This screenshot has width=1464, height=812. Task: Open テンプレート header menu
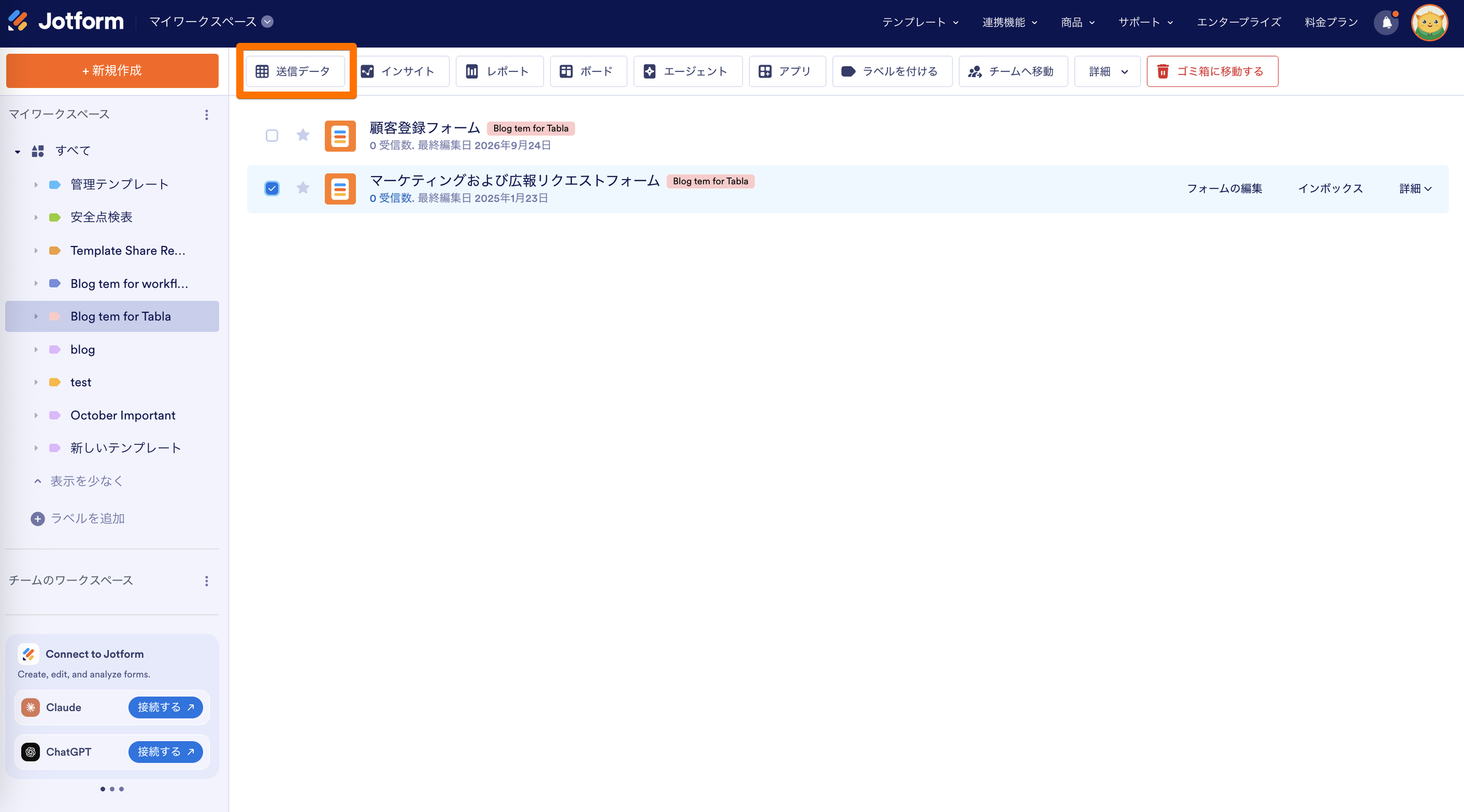point(920,22)
